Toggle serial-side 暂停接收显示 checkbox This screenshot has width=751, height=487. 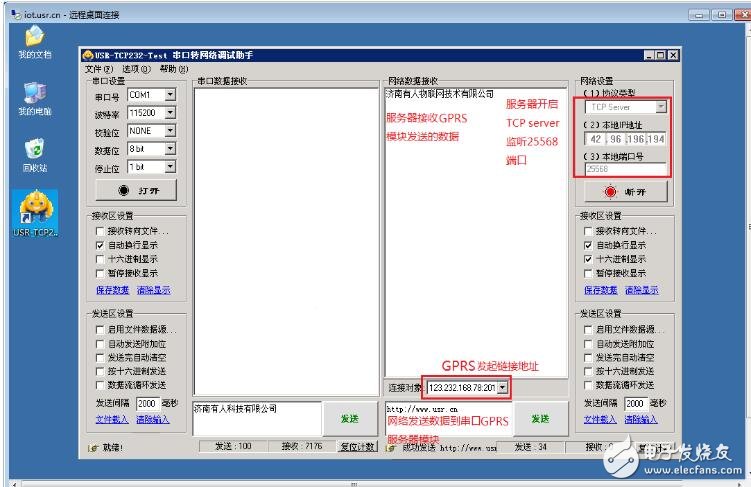point(100,273)
